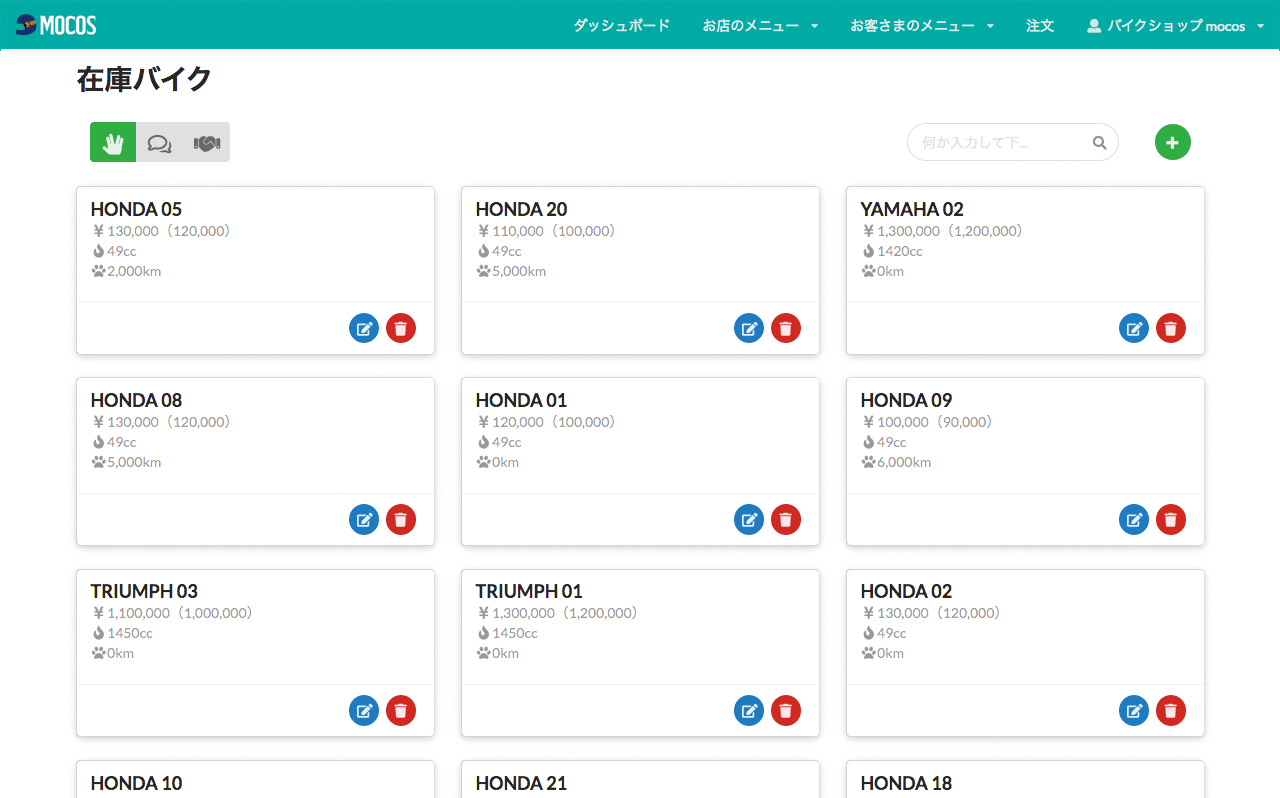The width and height of the screenshot is (1280, 798).
Task: Select the chat bubbles status filter
Action: pos(159,142)
